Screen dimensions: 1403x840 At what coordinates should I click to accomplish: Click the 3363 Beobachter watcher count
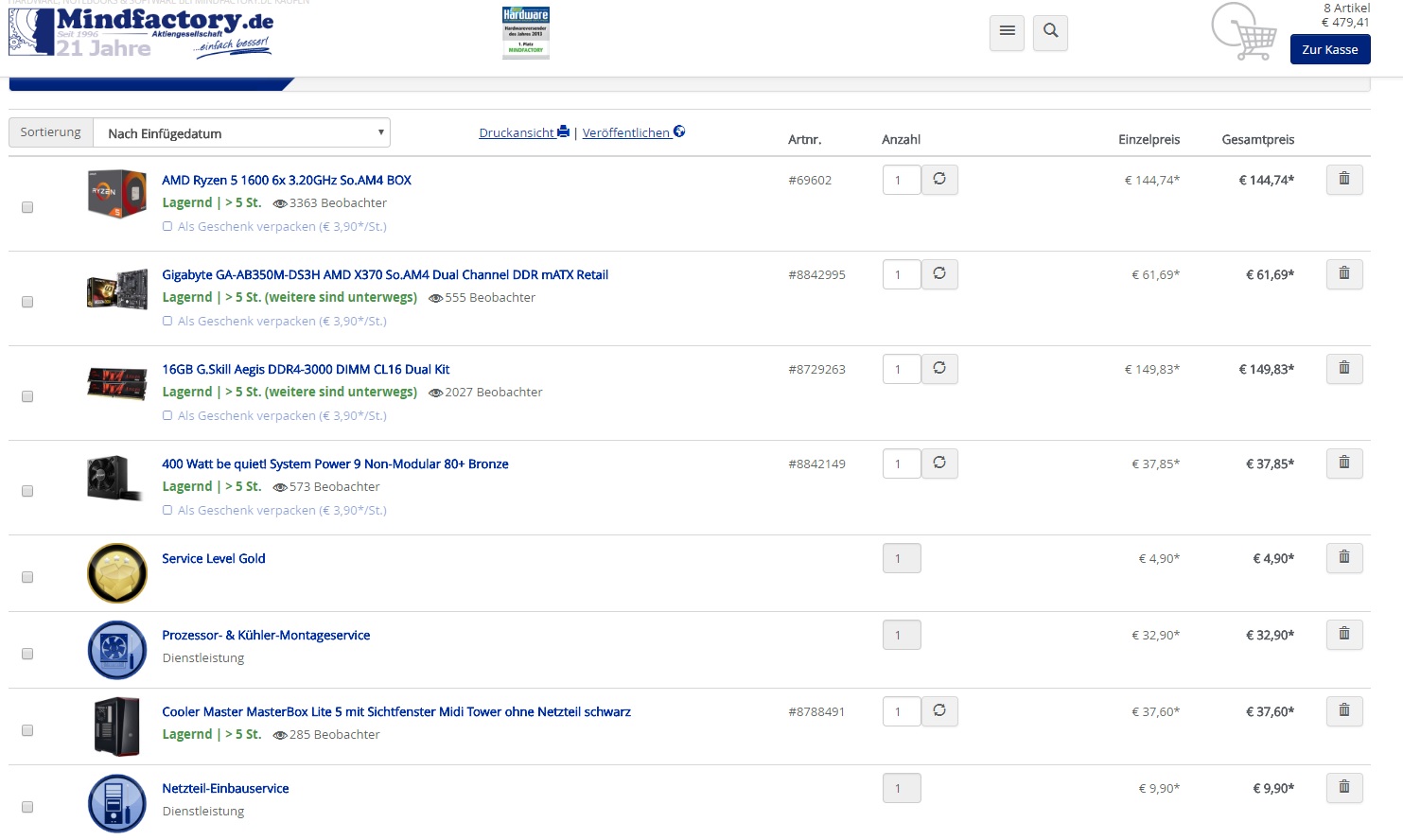[330, 202]
